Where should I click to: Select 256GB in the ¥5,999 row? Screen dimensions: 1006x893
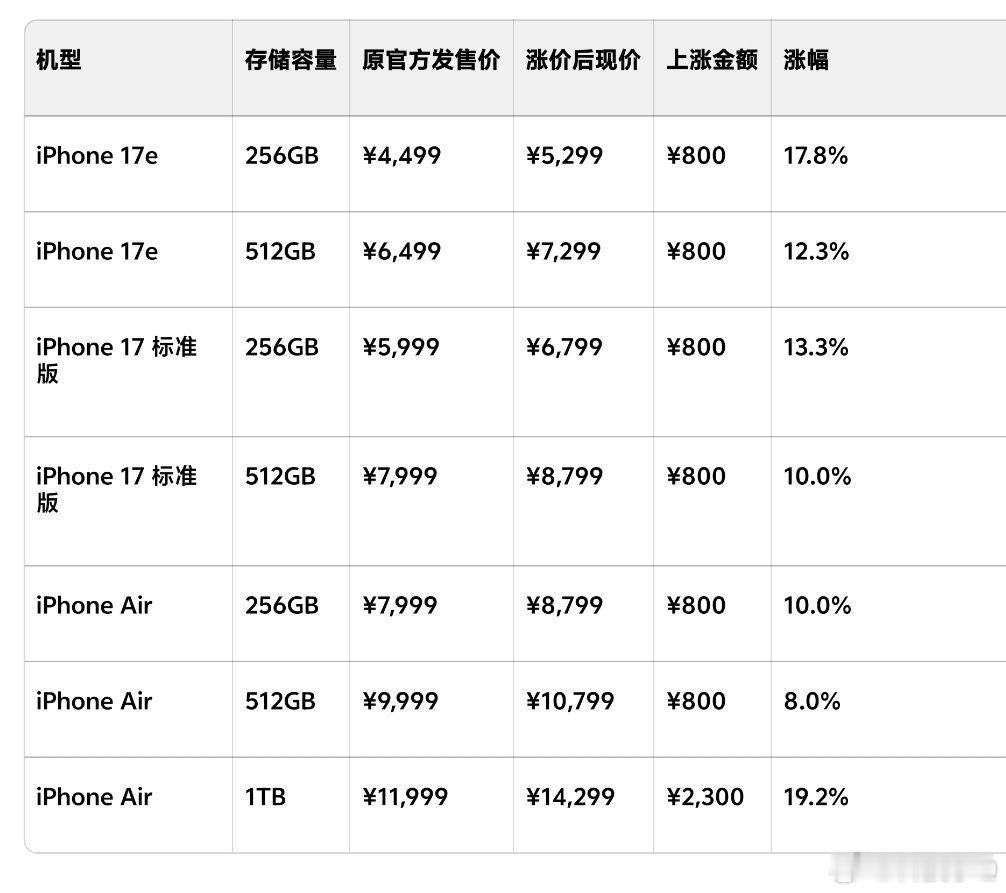tap(282, 347)
